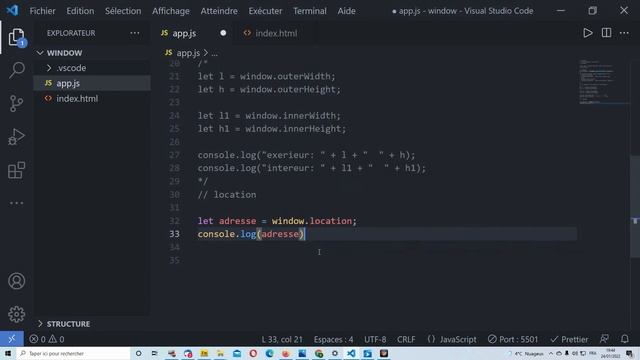This screenshot has height=360, width=640.
Task: Open Opera browser from the taskbar
Action: 253,353
